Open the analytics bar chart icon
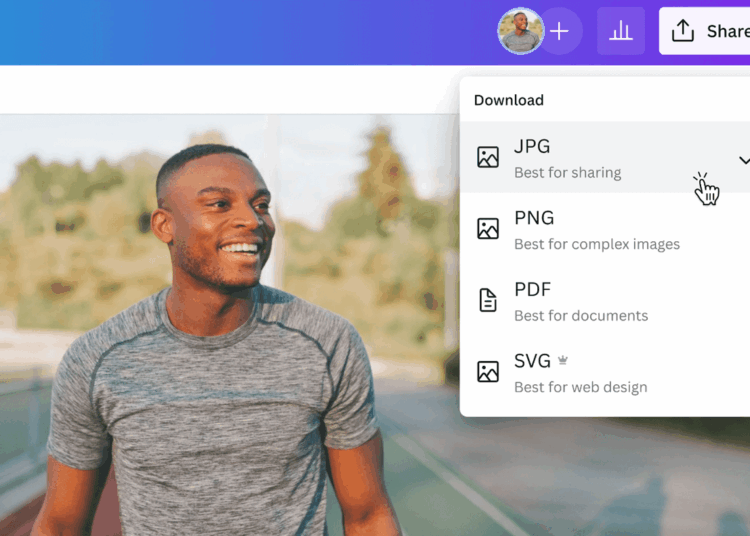 (x=621, y=31)
